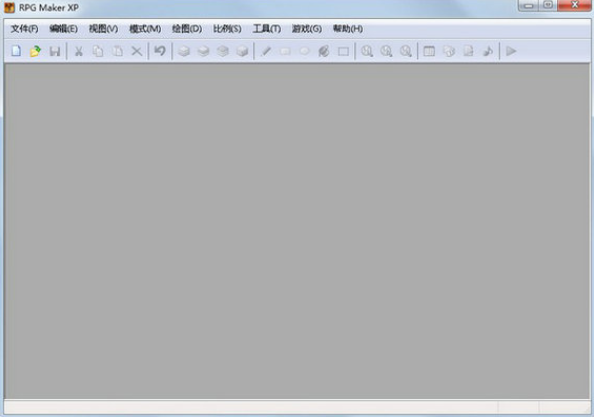Open the 文件(F) menu
Screen dimensions: 594x417
click(25, 29)
